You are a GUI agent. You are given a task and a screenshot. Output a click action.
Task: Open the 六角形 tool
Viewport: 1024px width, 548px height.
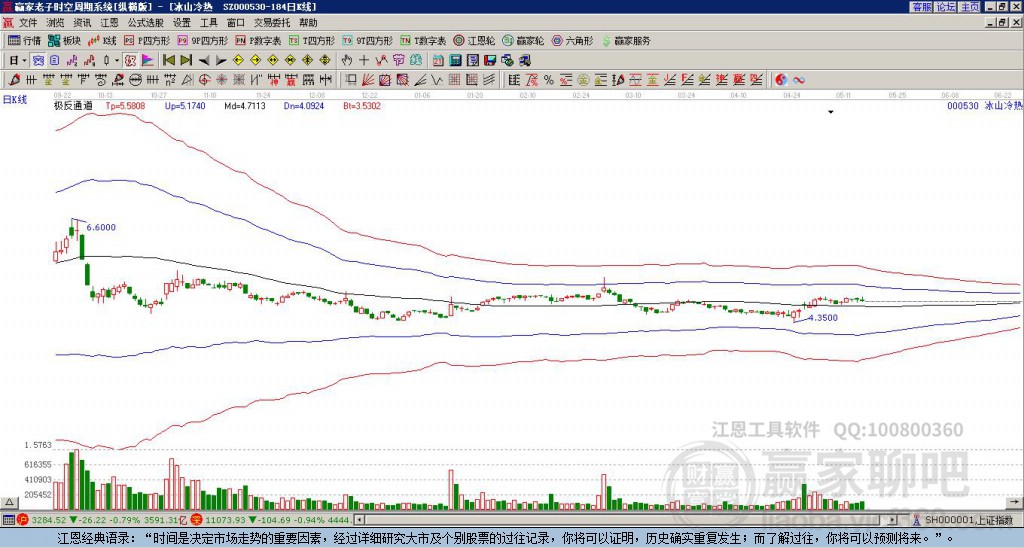(x=573, y=40)
